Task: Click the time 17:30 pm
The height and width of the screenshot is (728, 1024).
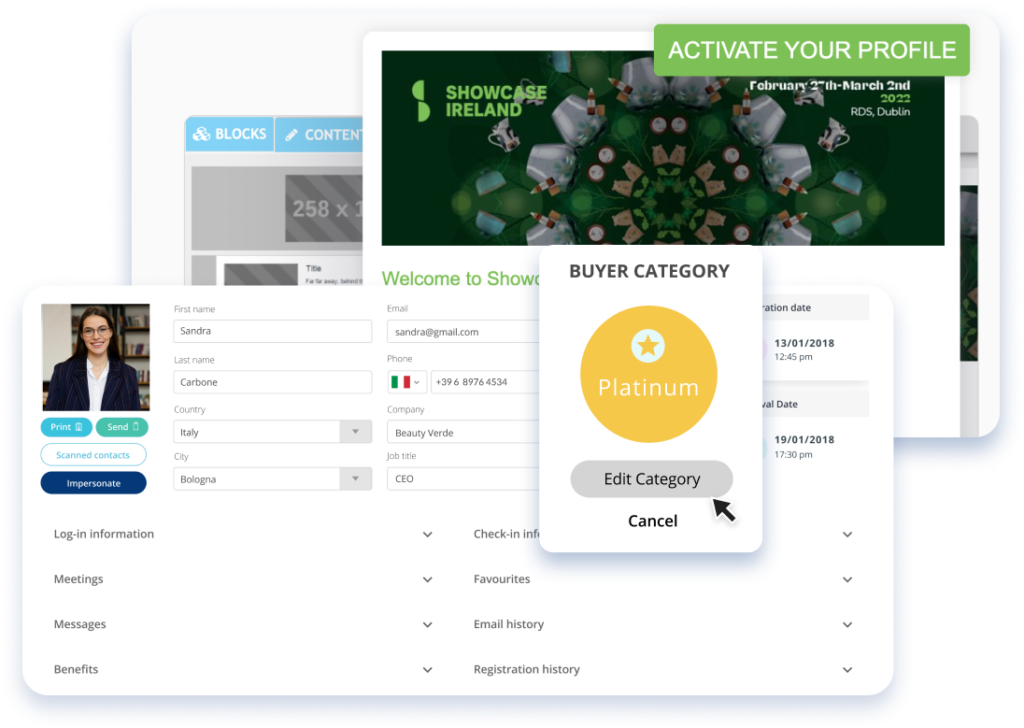Action: coord(793,454)
